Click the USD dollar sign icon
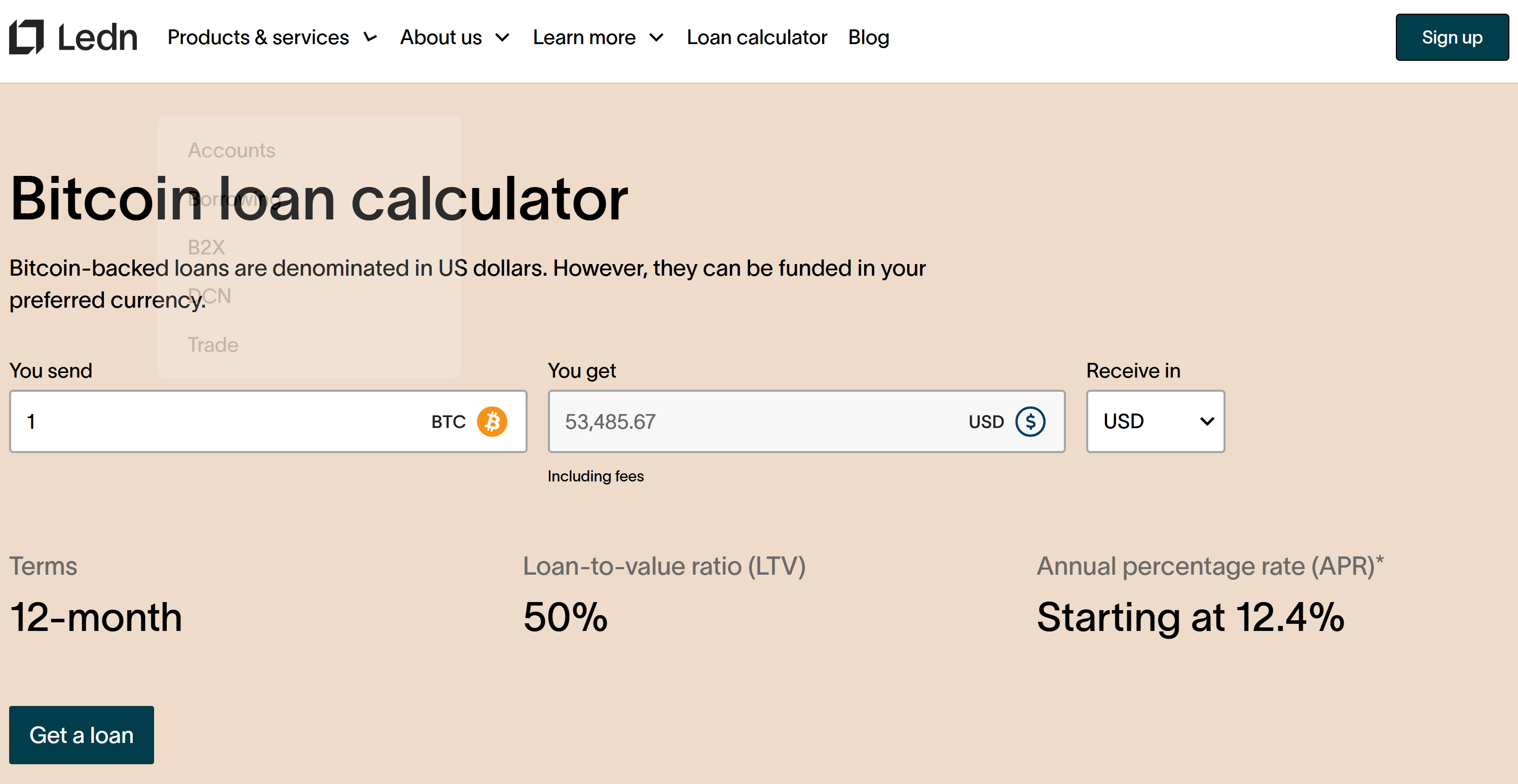The width and height of the screenshot is (1518, 784). tap(1030, 422)
